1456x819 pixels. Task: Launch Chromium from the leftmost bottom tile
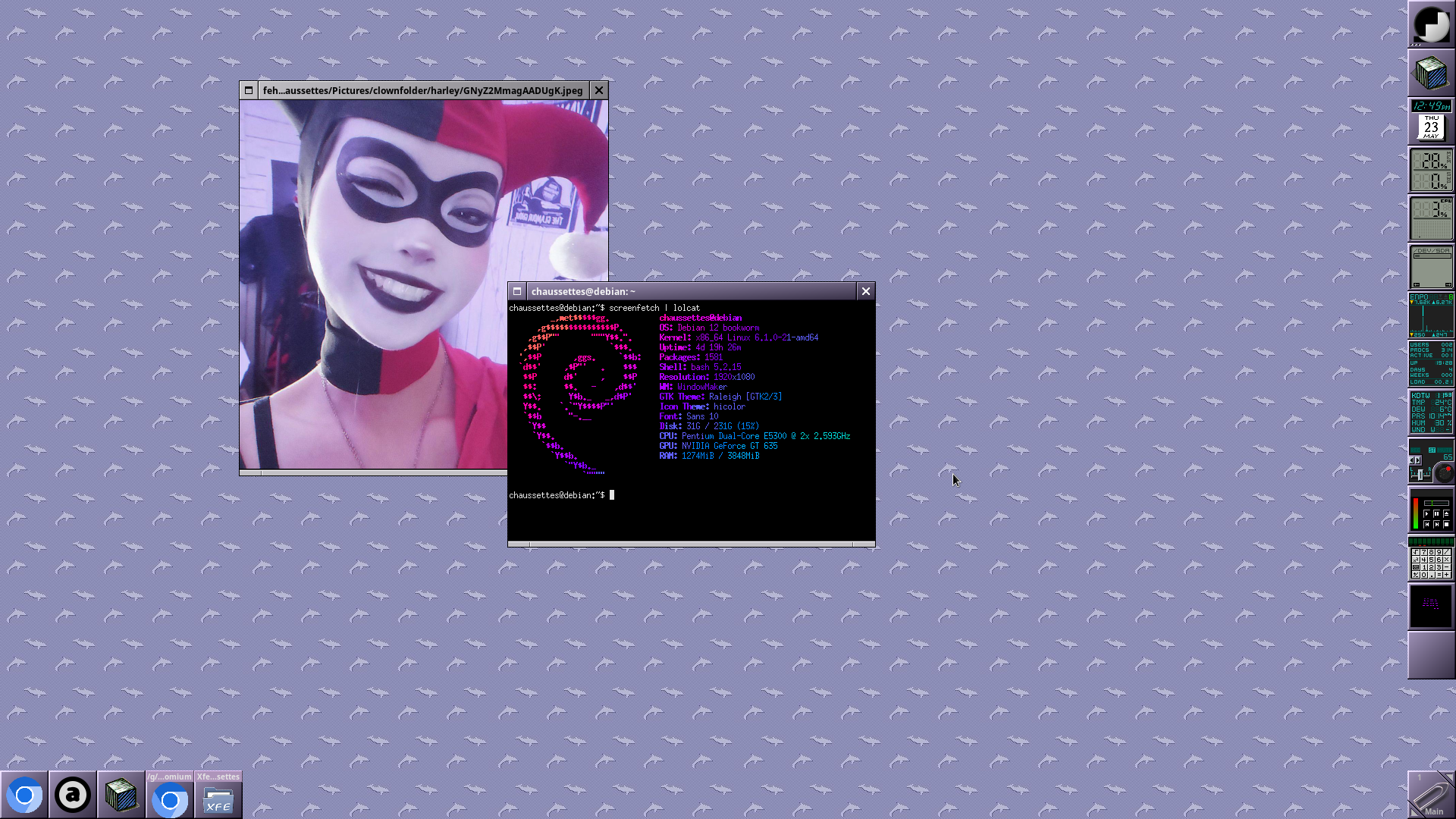(24, 795)
